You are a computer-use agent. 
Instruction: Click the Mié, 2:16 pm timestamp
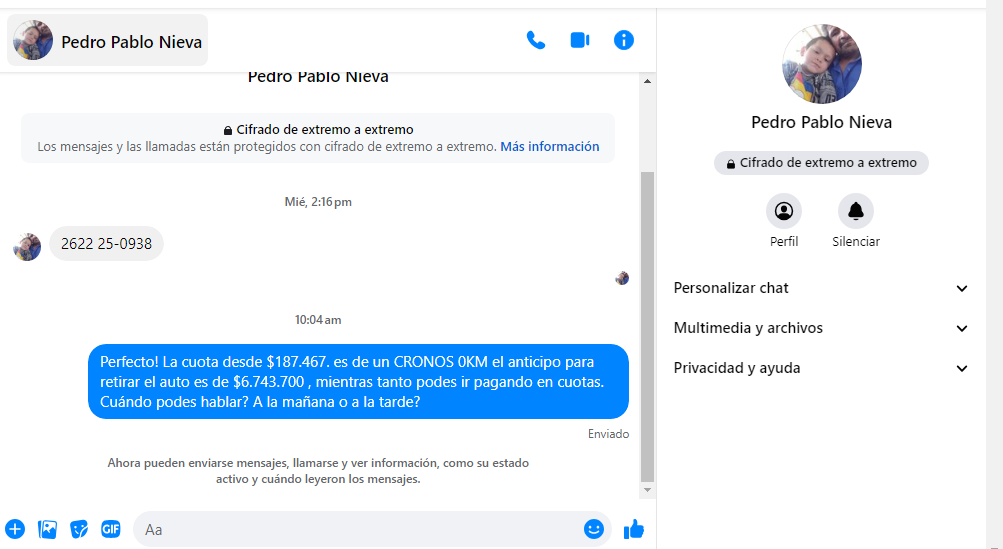[x=318, y=202]
